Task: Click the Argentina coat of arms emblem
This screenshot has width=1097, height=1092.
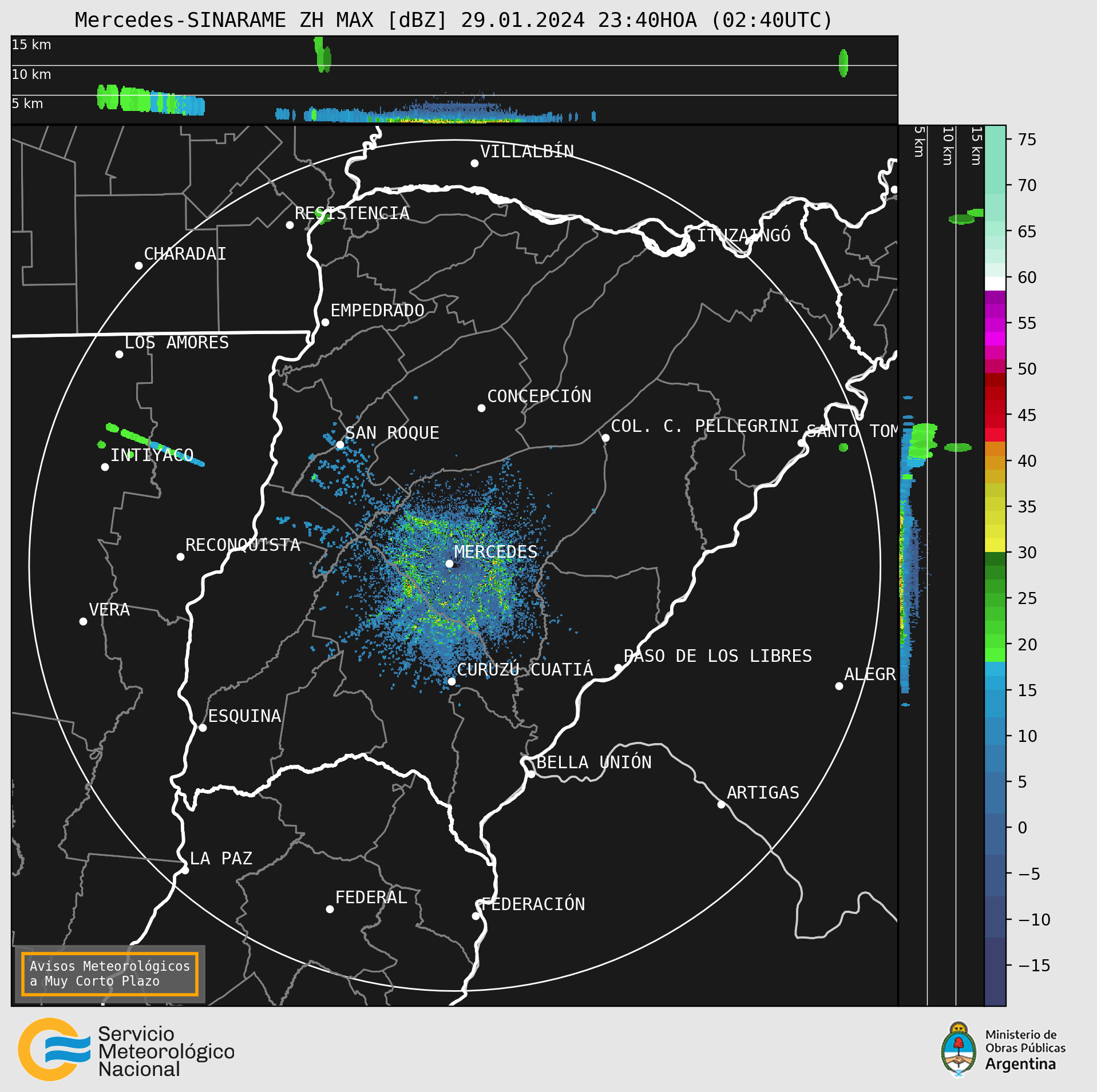Action: [x=959, y=1050]
